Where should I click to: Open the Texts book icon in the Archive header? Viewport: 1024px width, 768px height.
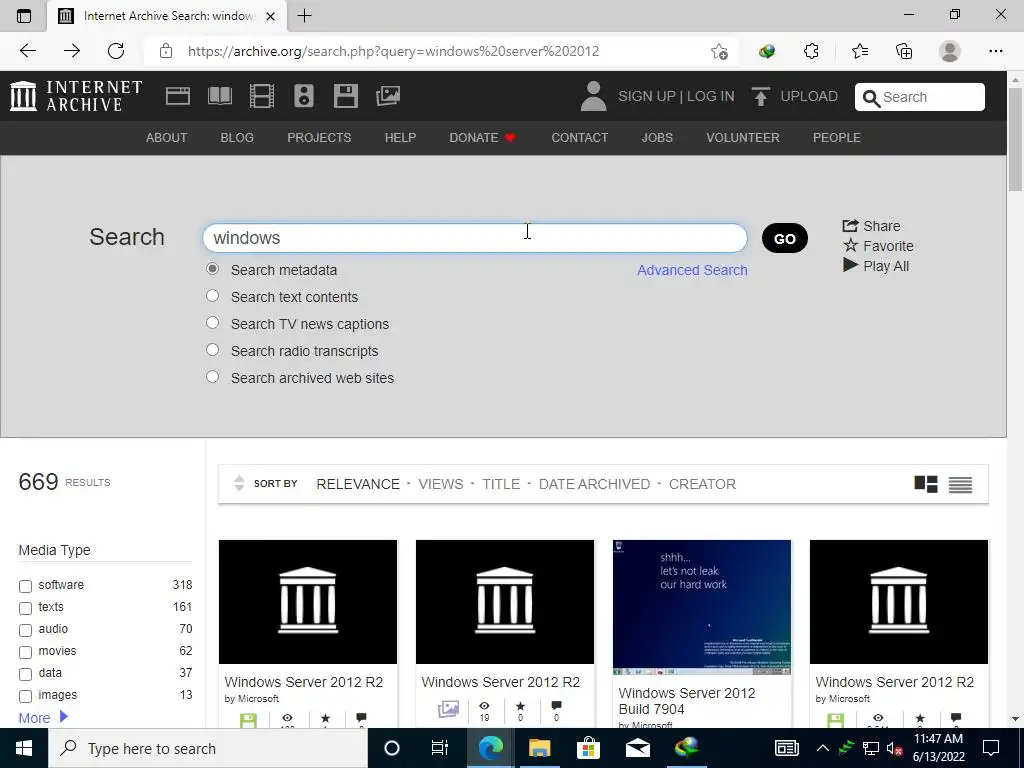click(219, 96)
